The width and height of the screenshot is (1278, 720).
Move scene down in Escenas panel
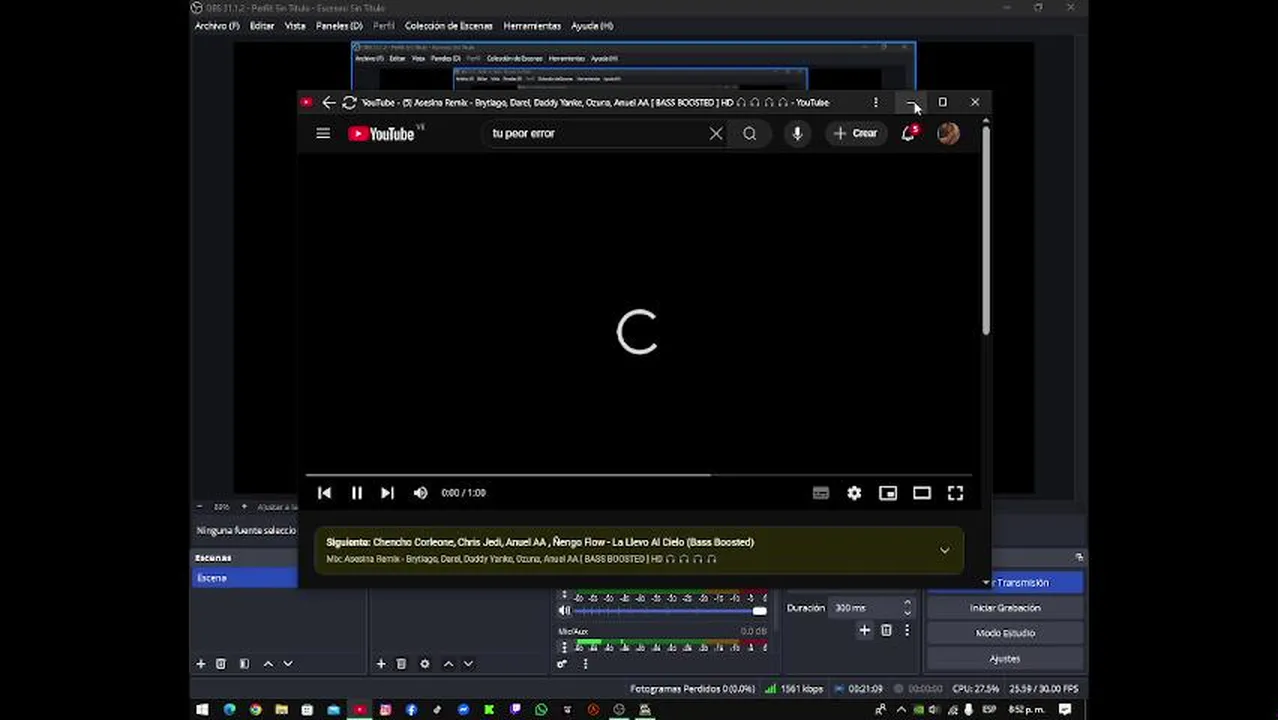[288, 664]
